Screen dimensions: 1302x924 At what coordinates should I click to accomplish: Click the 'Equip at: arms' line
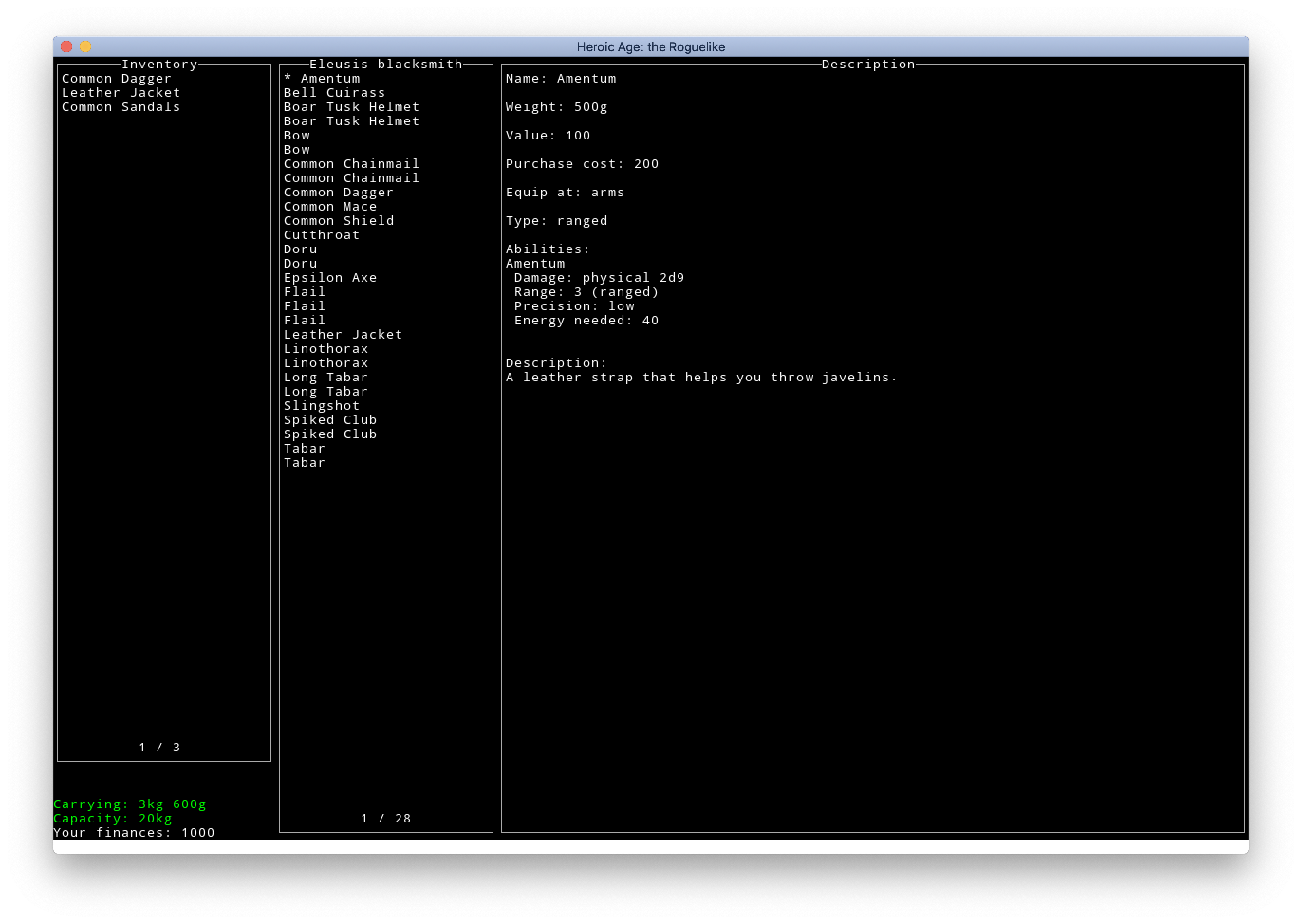(565, 192)
